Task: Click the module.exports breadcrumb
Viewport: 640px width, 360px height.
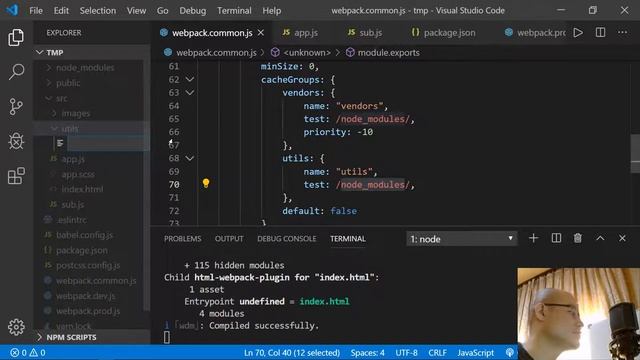Action: coord(383,53)
